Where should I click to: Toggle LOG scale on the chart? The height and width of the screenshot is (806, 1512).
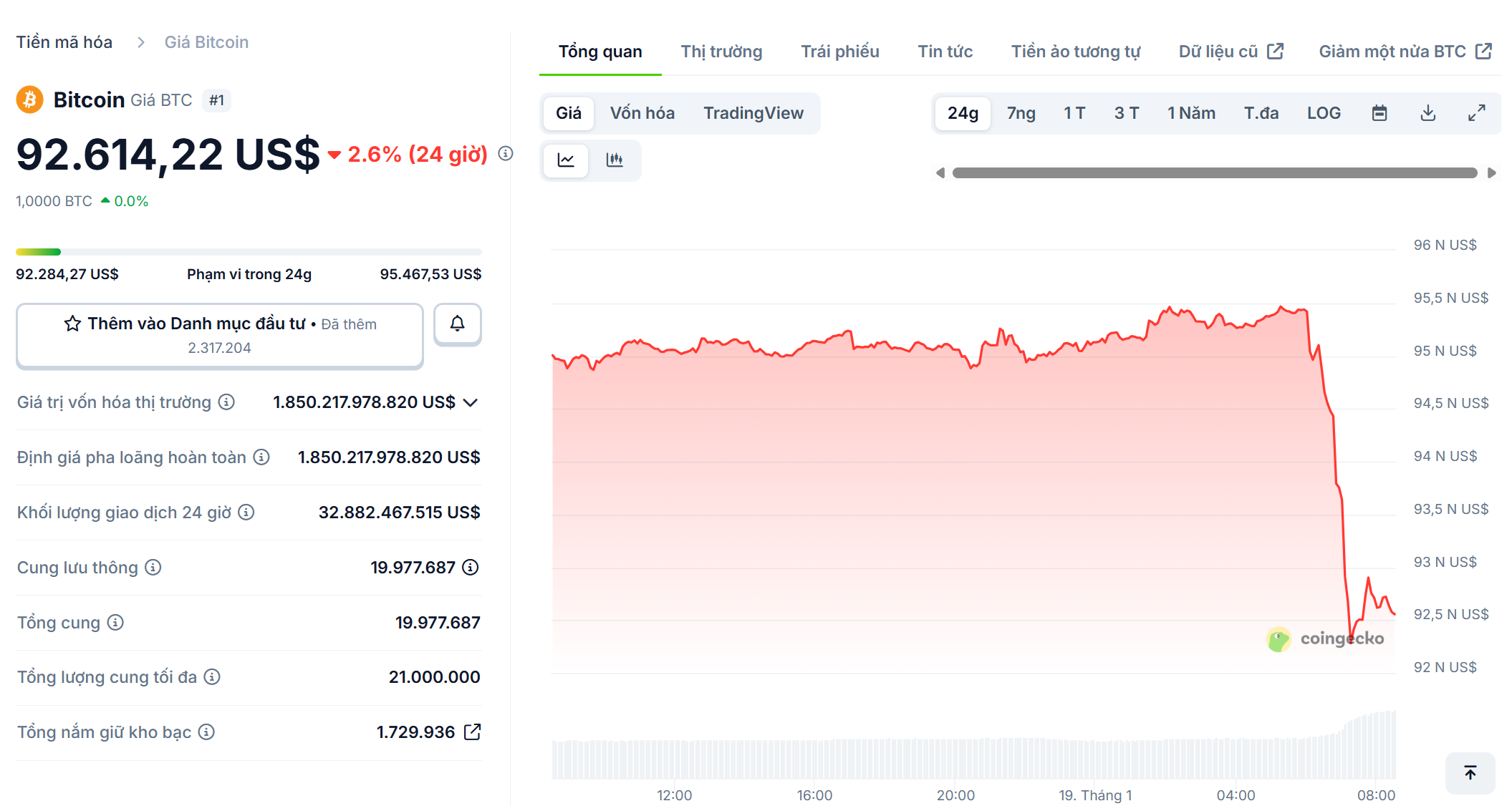point(1324,112)
